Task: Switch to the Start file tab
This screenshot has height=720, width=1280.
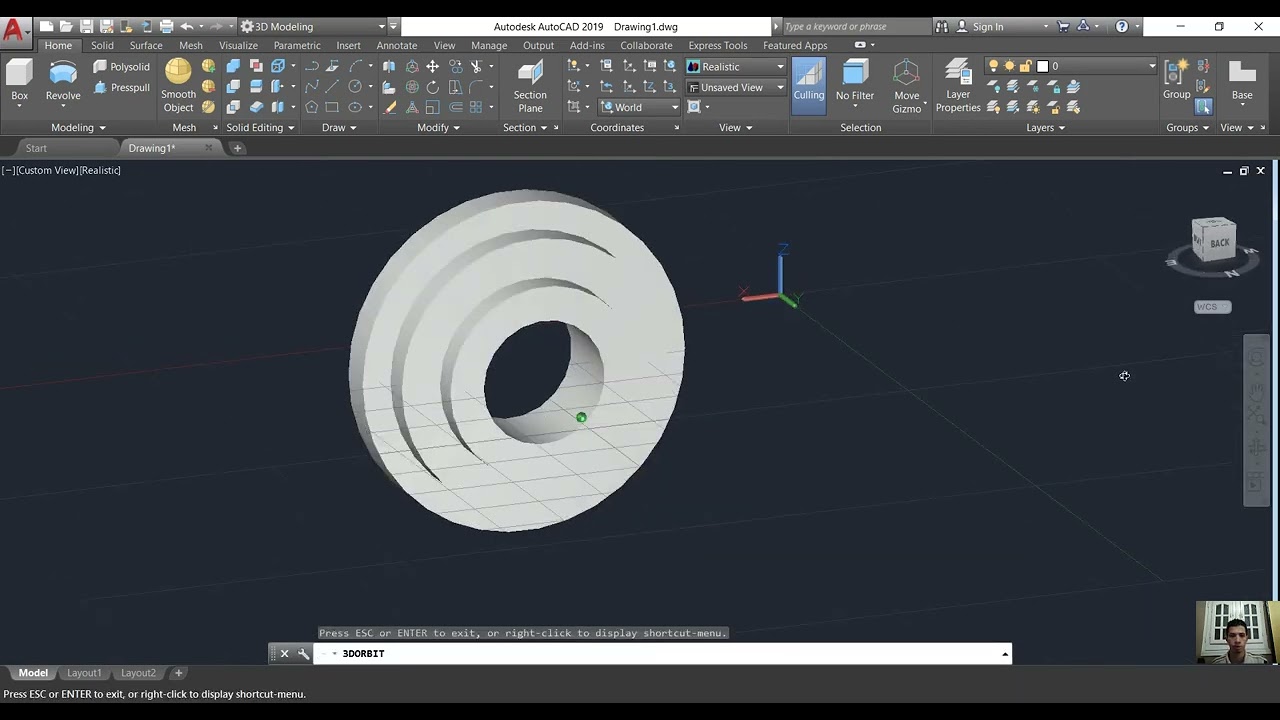Action: tap(36, 148)
